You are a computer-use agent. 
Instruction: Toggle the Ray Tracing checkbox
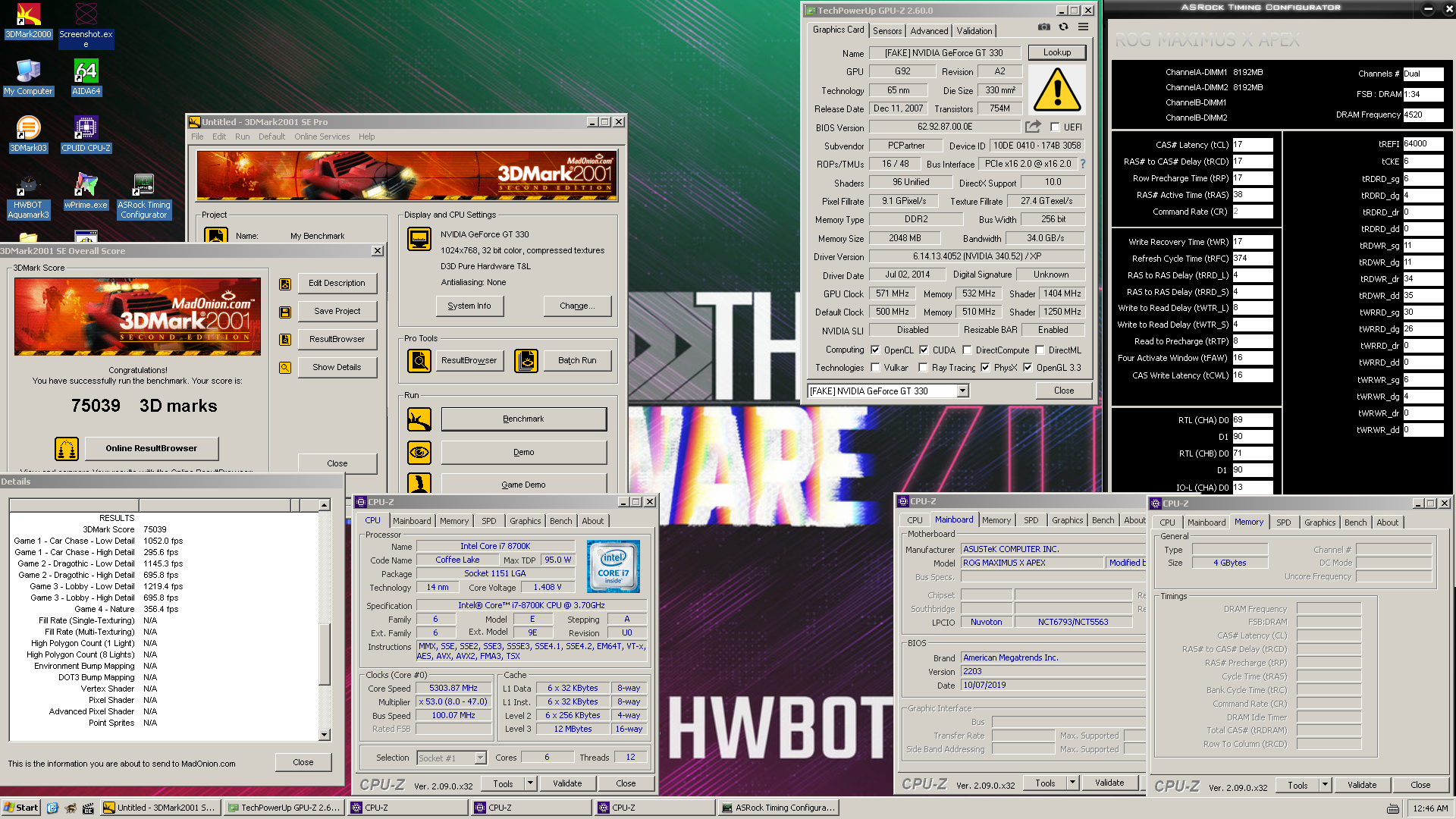pos(923,368)
